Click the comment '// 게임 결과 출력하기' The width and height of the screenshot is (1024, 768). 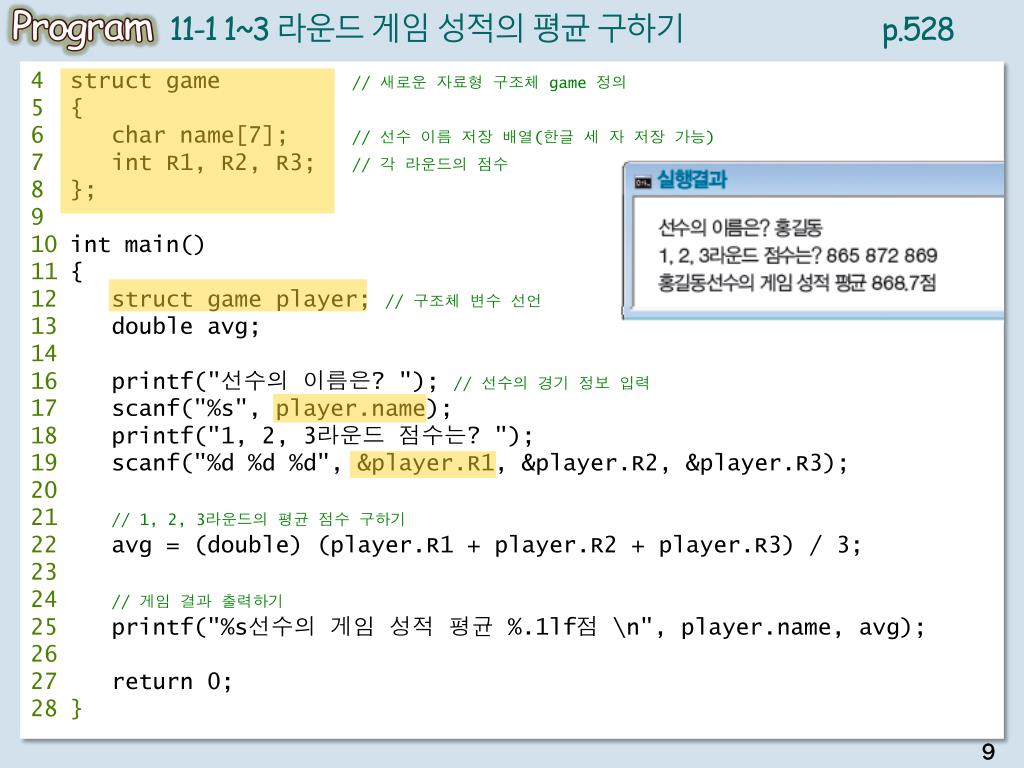[197, 601]
